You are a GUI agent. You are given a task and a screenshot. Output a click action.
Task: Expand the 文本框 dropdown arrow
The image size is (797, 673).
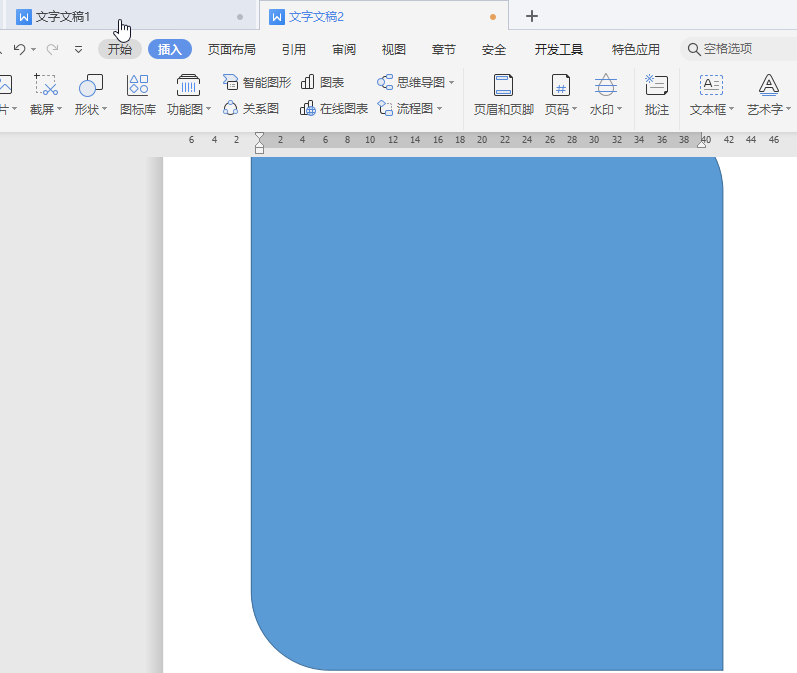[x=731, y=109]
